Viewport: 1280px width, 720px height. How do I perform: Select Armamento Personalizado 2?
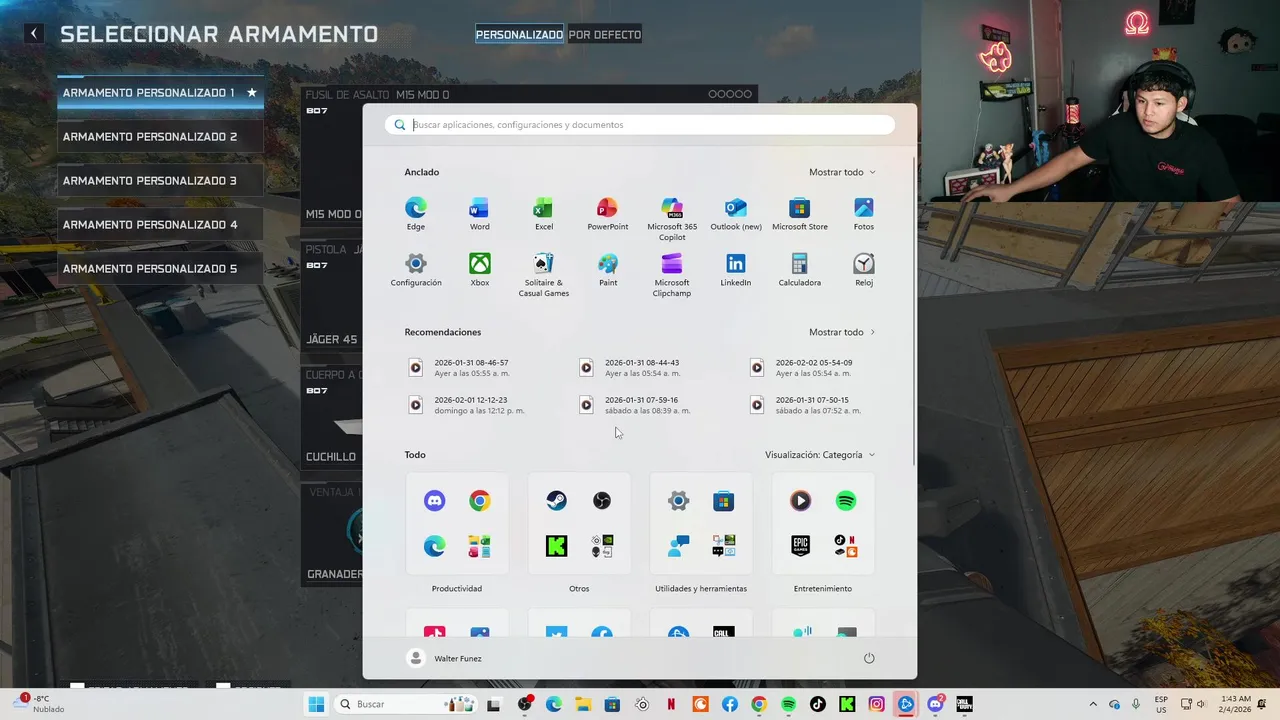point(160,137)
